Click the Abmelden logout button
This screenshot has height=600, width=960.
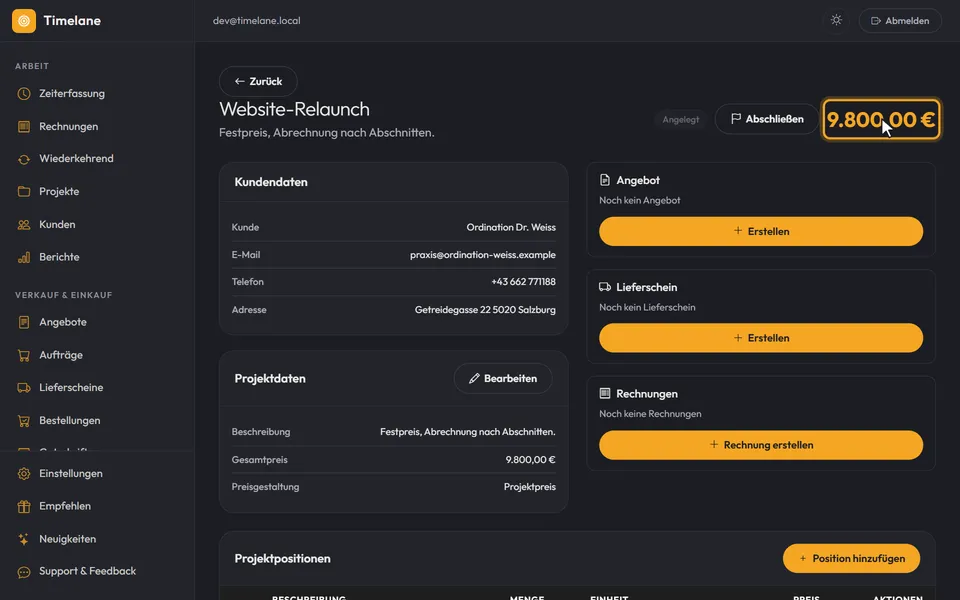pyautogui.click(x=900, y=21)
